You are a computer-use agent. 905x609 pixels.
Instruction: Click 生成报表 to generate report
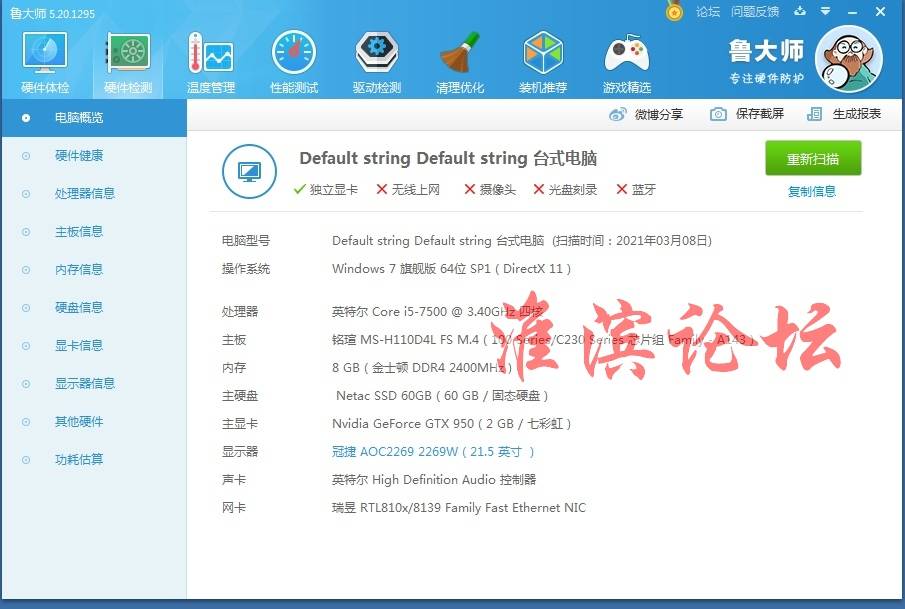(844, 114)
